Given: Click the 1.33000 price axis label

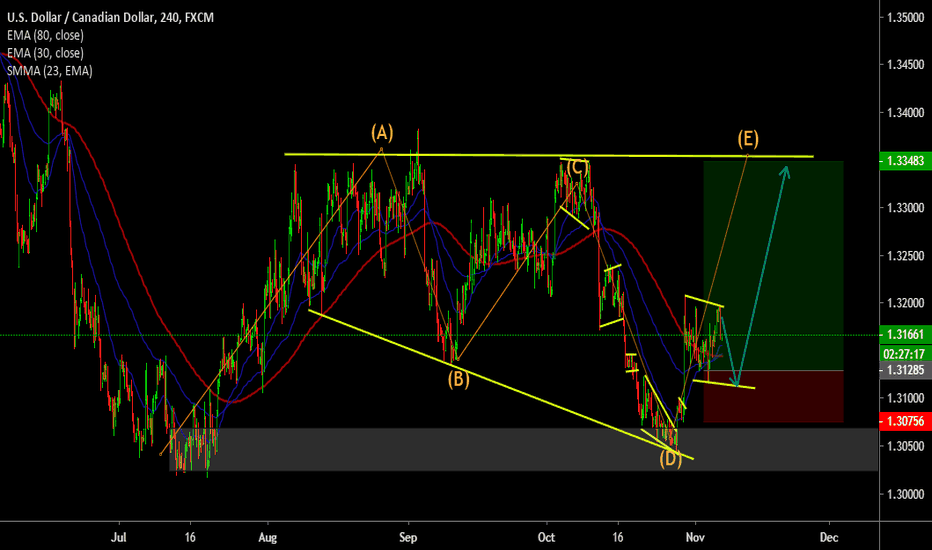Looking at the screenshot, I should pos(905,208).
